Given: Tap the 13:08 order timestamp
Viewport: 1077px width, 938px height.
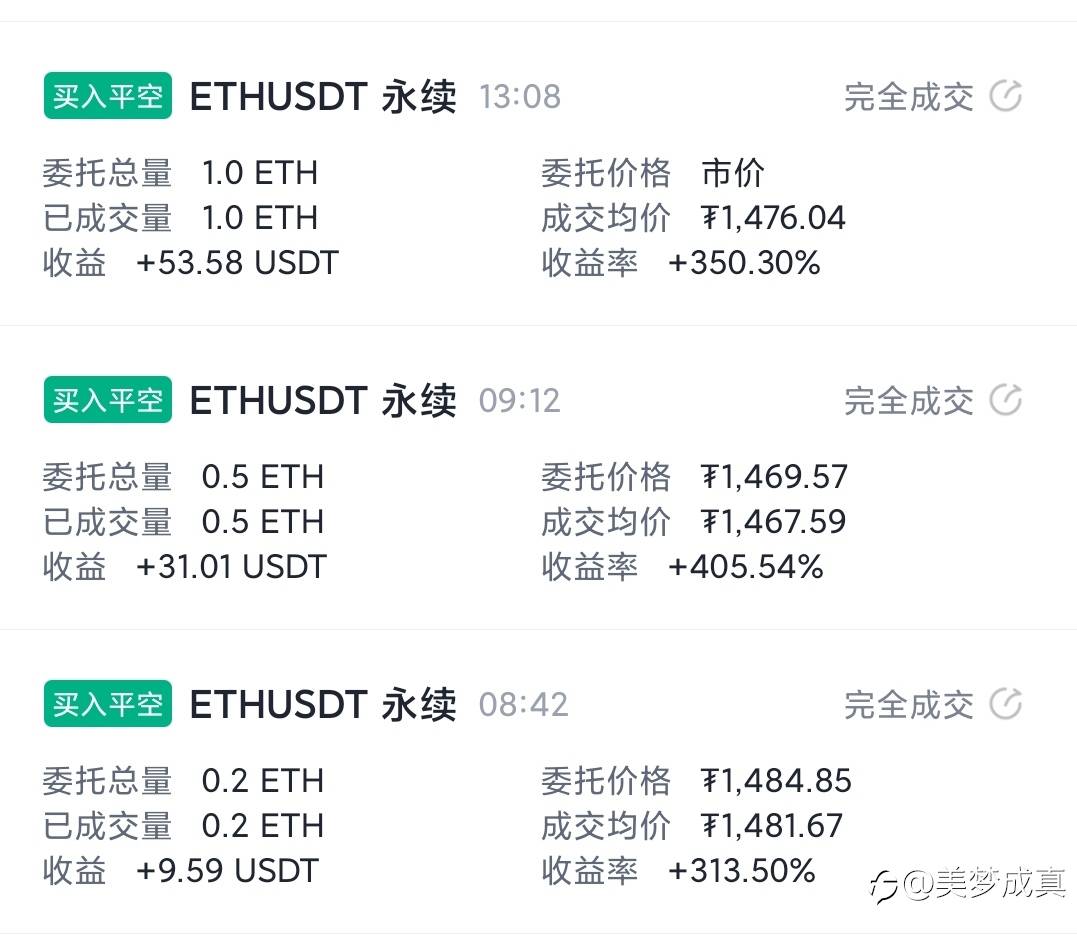Looking at the screenshot, I should tap(520, 97).
